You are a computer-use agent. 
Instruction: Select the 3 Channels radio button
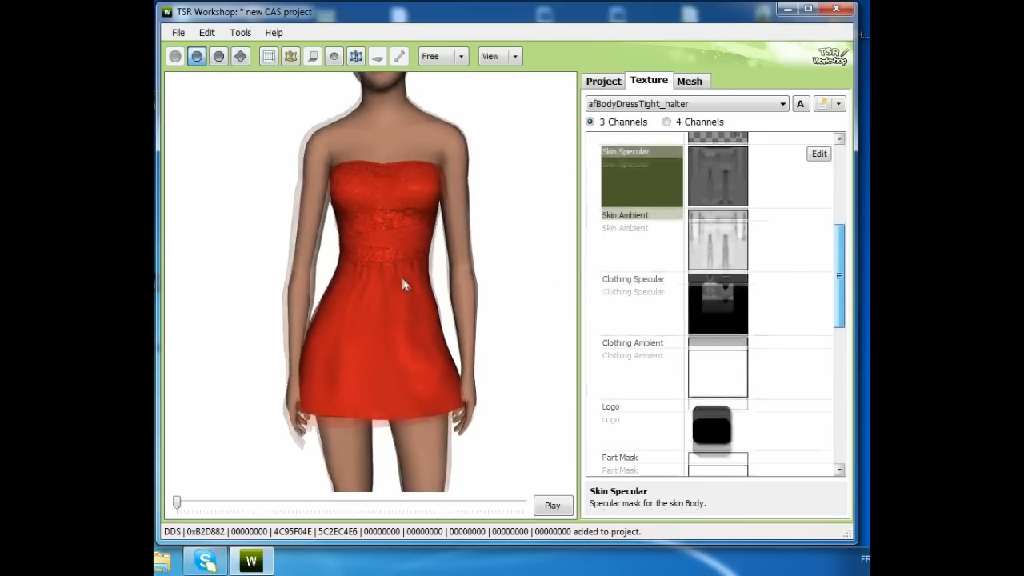point(591,122)
